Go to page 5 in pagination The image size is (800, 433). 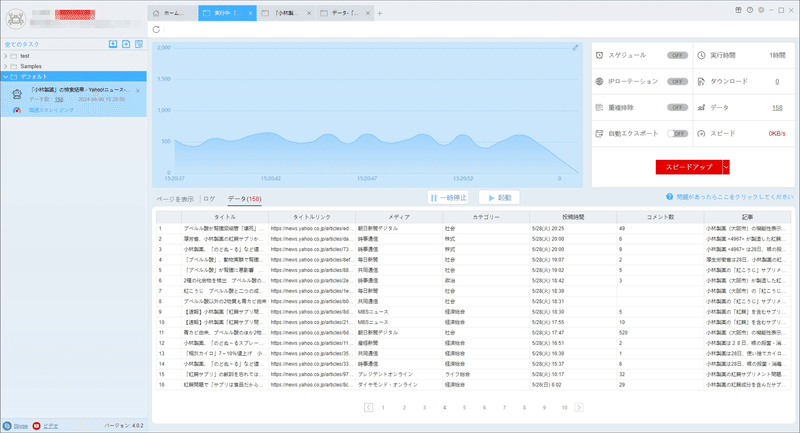(x=464, y=407)
